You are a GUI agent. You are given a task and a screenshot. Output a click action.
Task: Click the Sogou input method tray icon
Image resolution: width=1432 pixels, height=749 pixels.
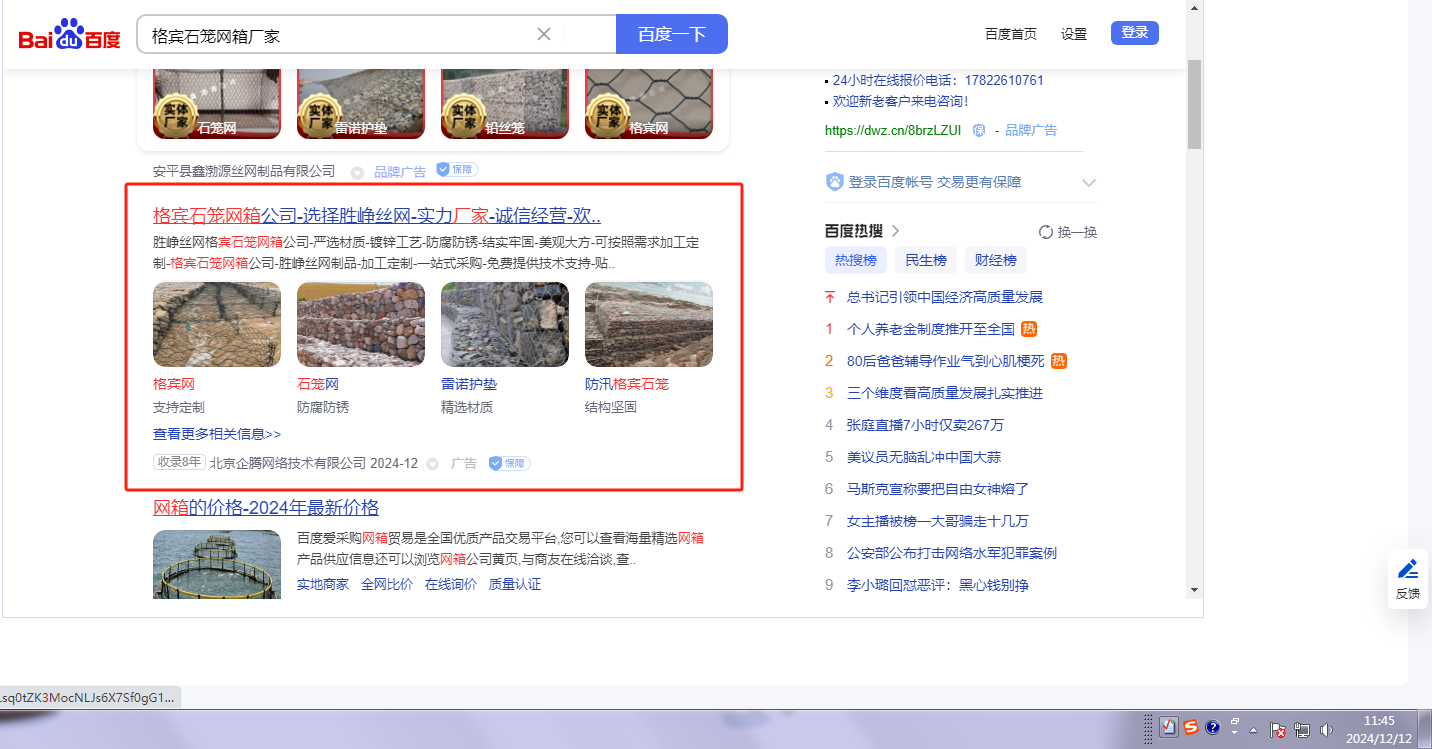coord(1191,728)
